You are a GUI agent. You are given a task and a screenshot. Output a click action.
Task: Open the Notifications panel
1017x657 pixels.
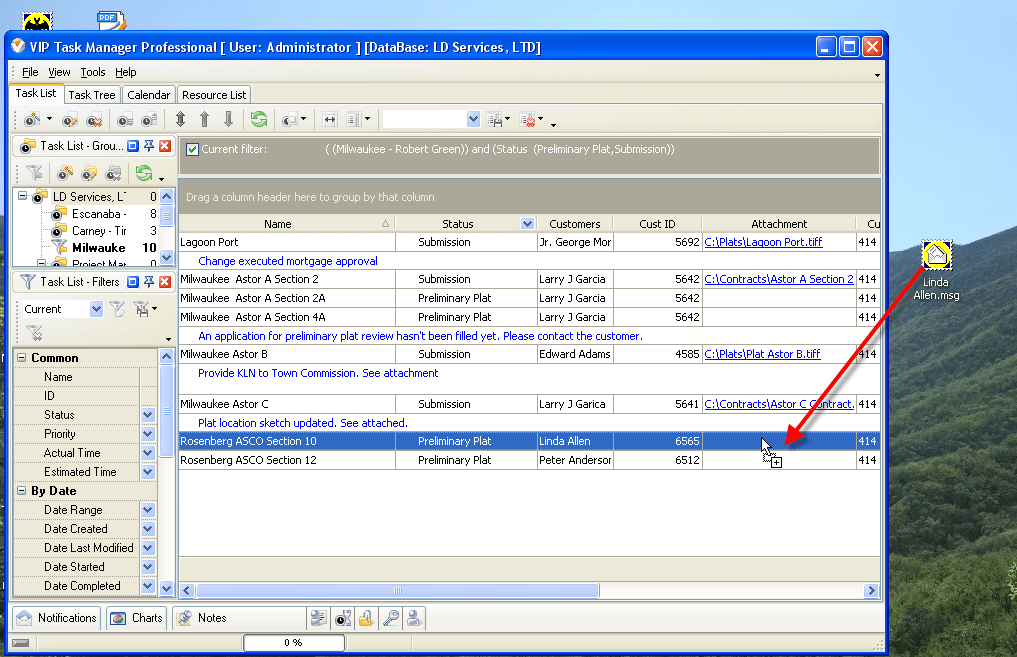tap(57, 618)
